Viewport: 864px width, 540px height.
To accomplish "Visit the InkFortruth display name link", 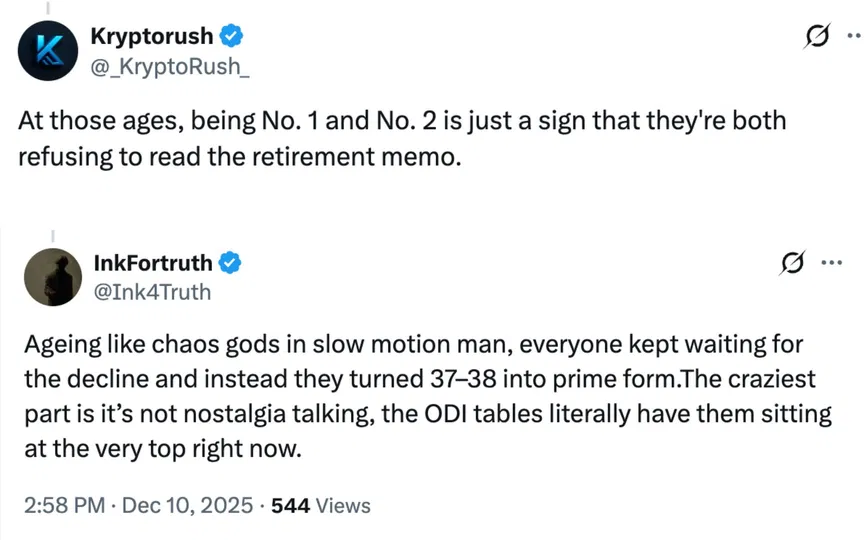I will coord(152,263).
